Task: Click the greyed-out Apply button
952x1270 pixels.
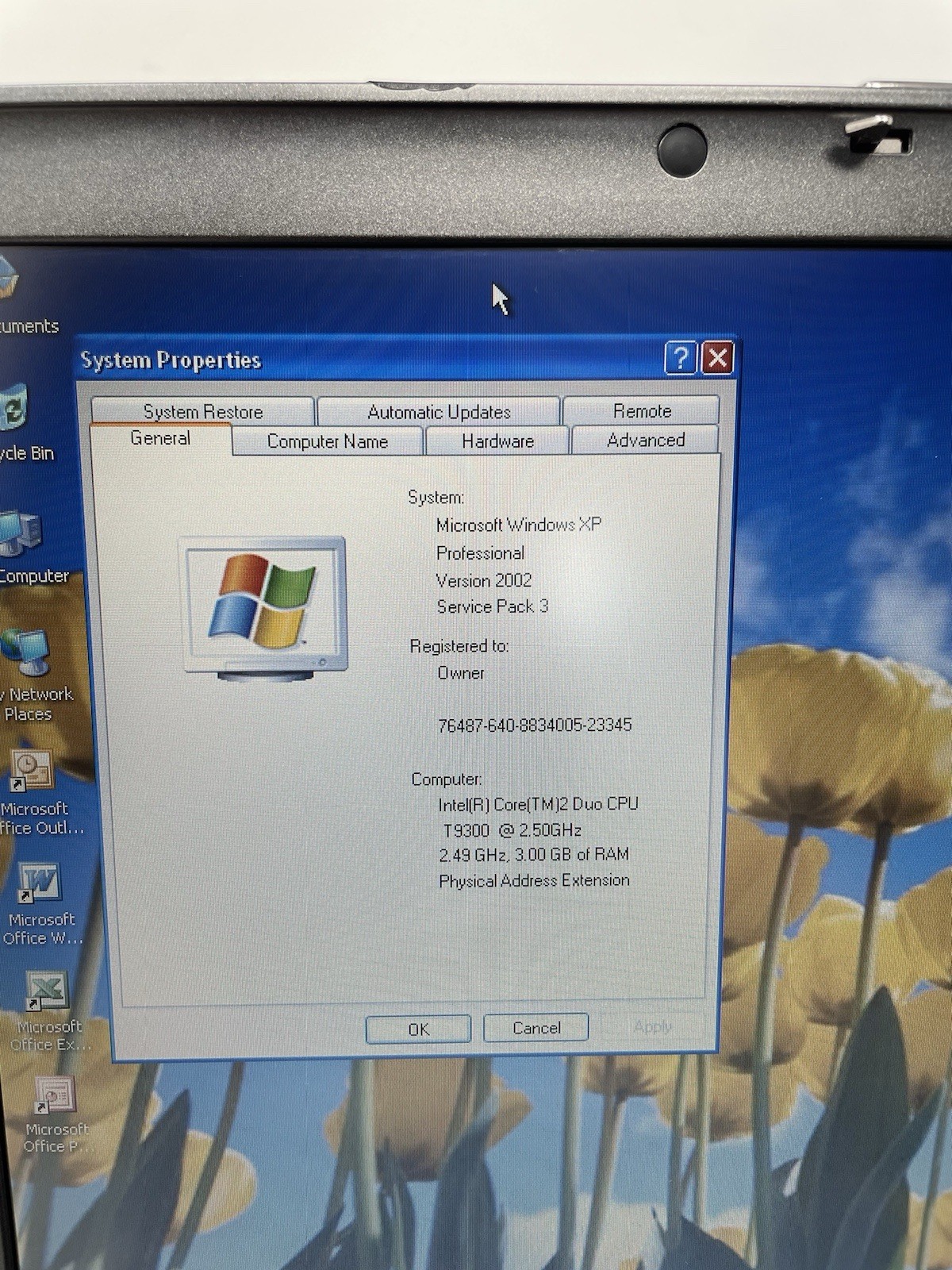Action: [x=652, y=1026]
